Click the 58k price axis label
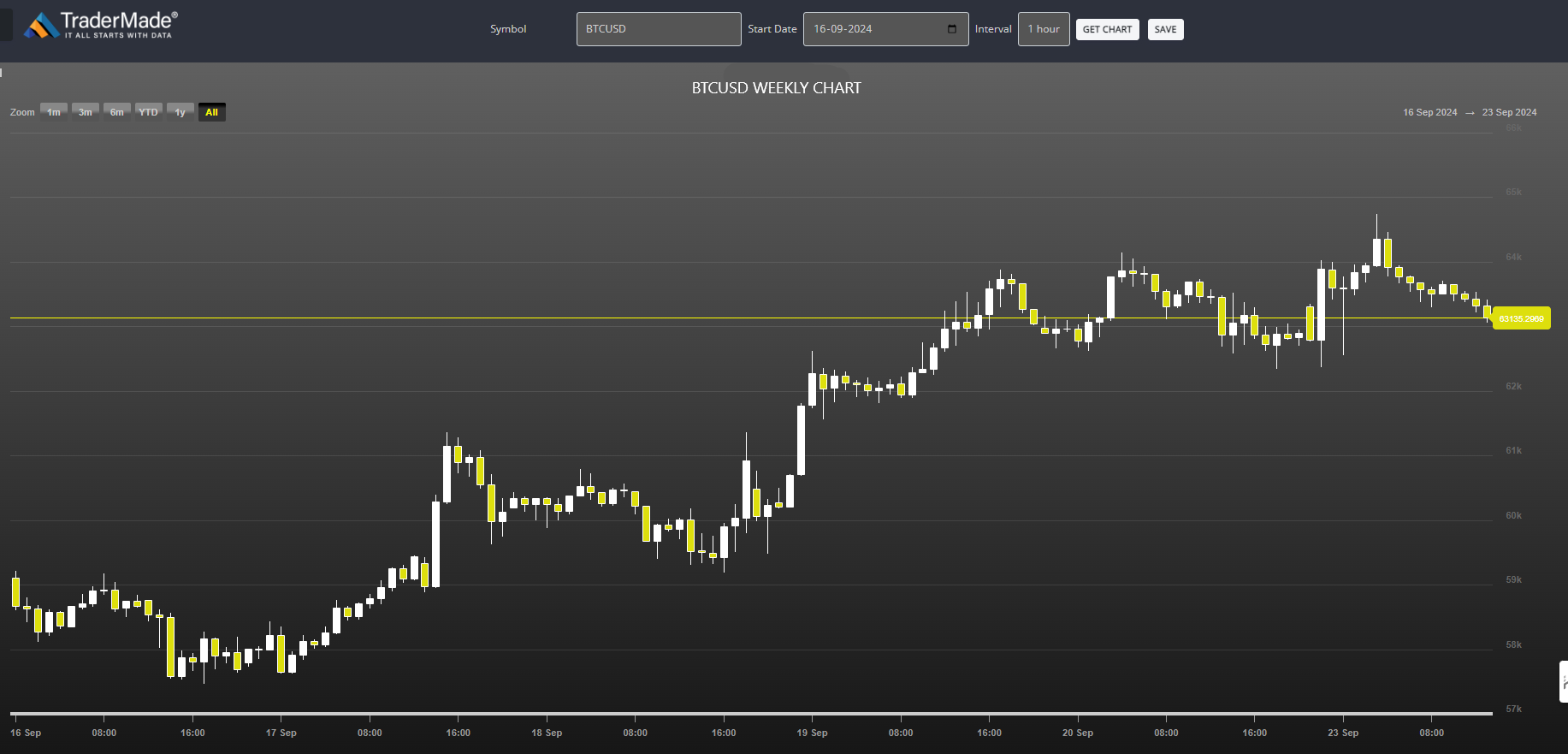Image resolution: width=1568 pixels, height=754 pixels. (1513, 644)
